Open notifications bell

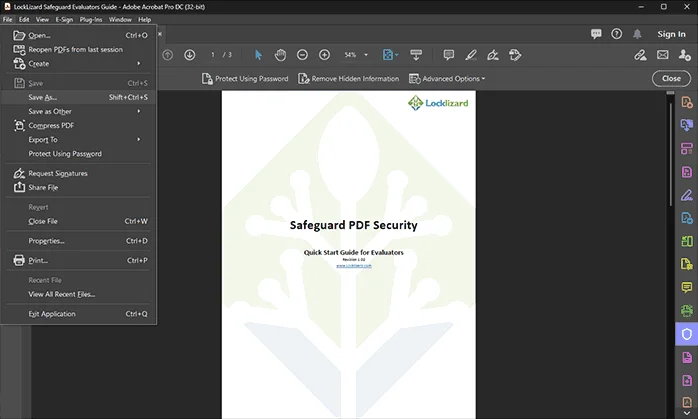(x=637, y=34)
